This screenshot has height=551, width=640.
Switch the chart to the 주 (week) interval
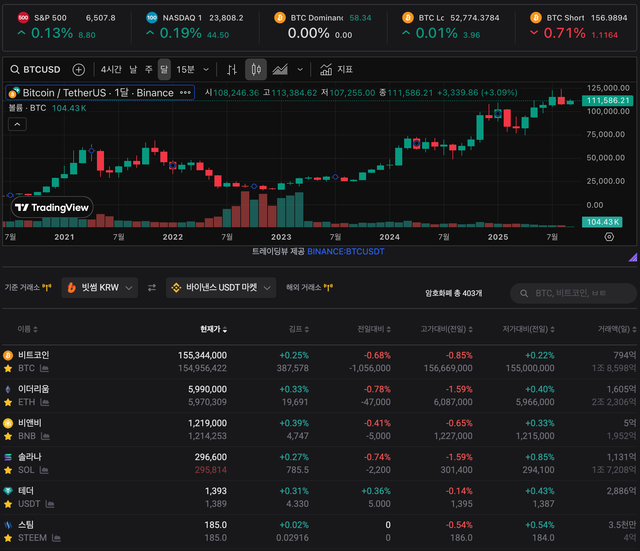tap(149, 69)
